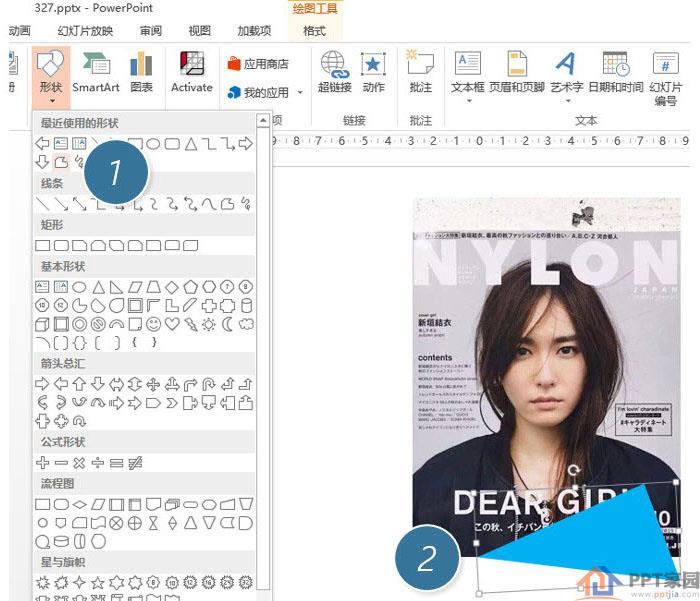
Task: Select the diamond in 基本形状
Action: point(172,287)
